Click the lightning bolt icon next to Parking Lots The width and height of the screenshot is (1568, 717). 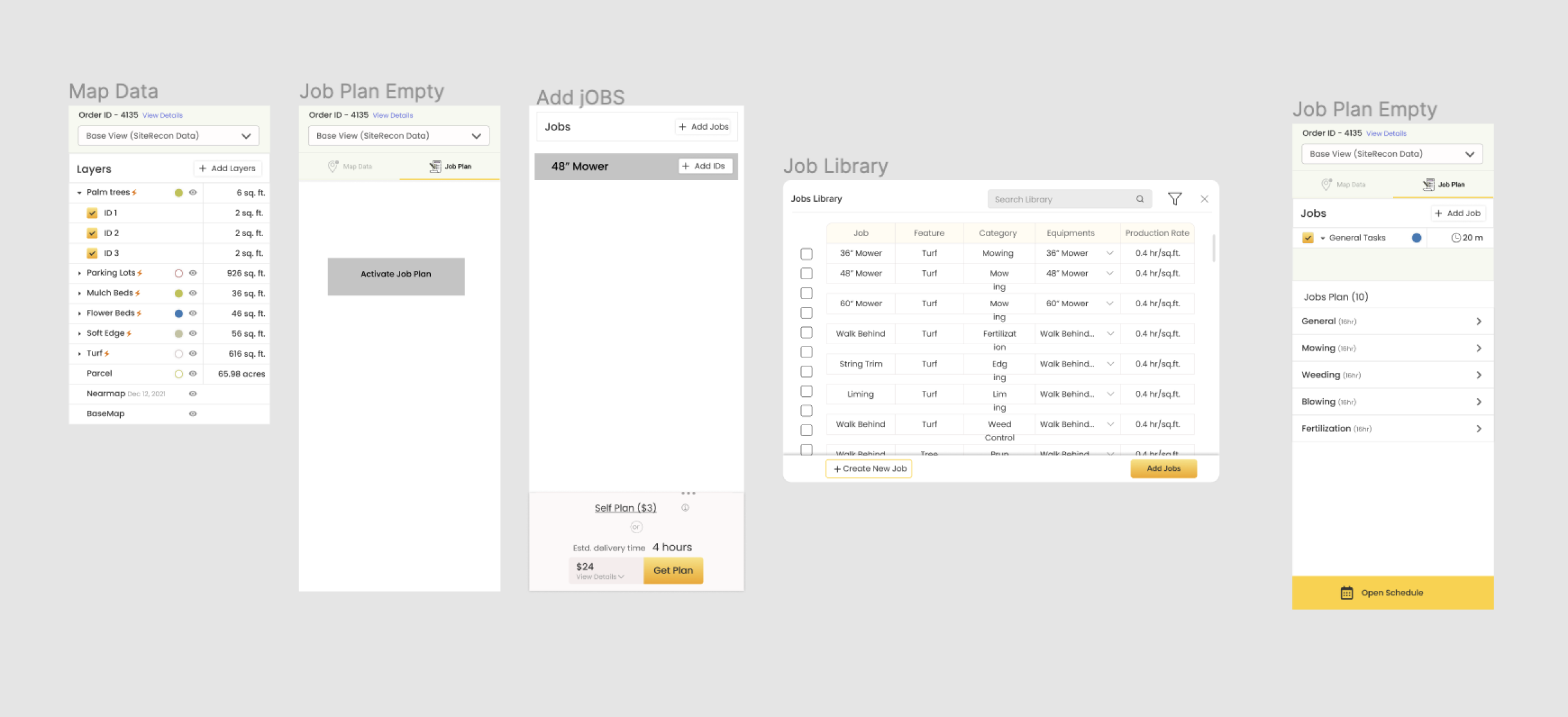[140, 273]
